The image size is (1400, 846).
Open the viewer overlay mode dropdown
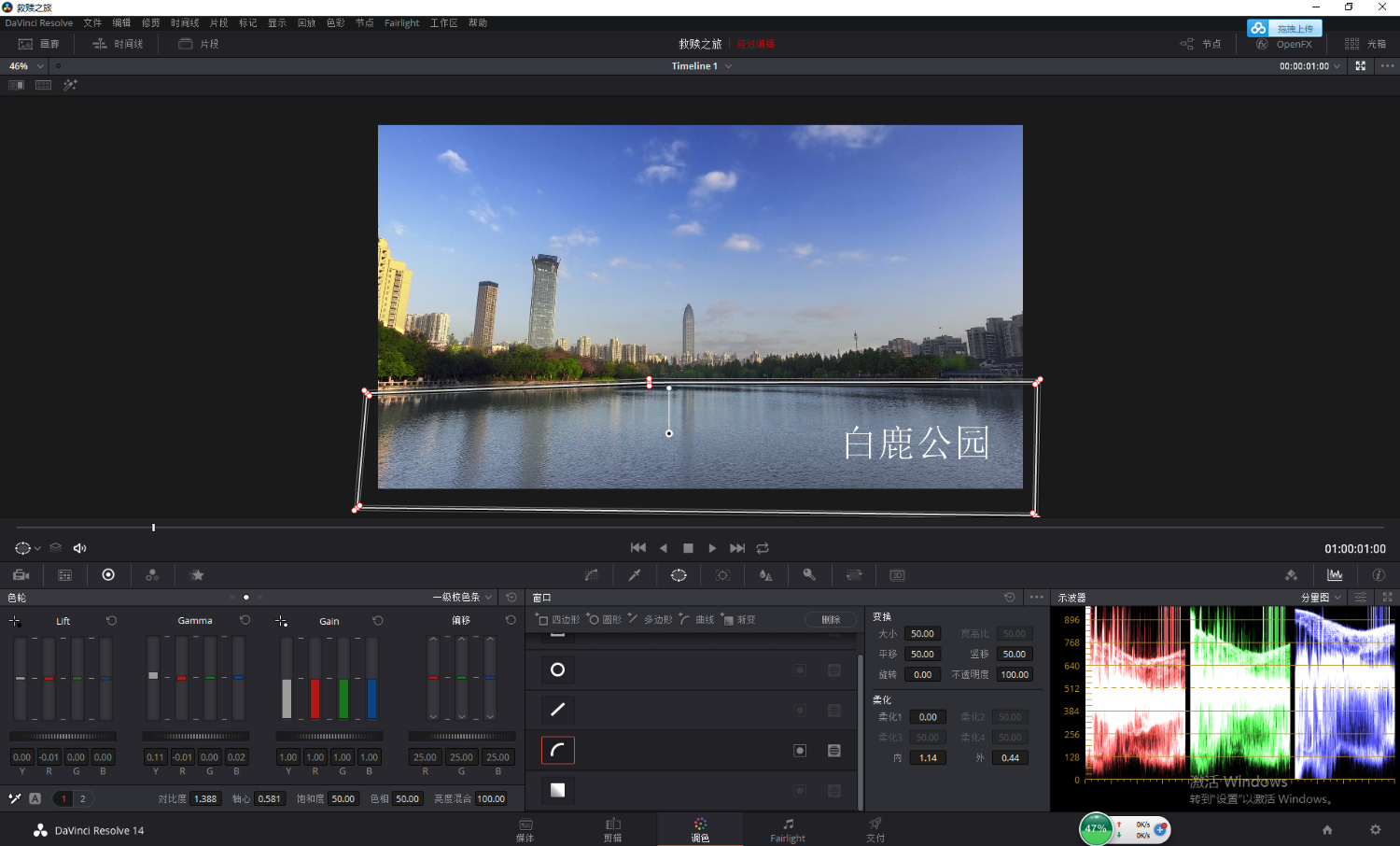[x=28, y=548]
